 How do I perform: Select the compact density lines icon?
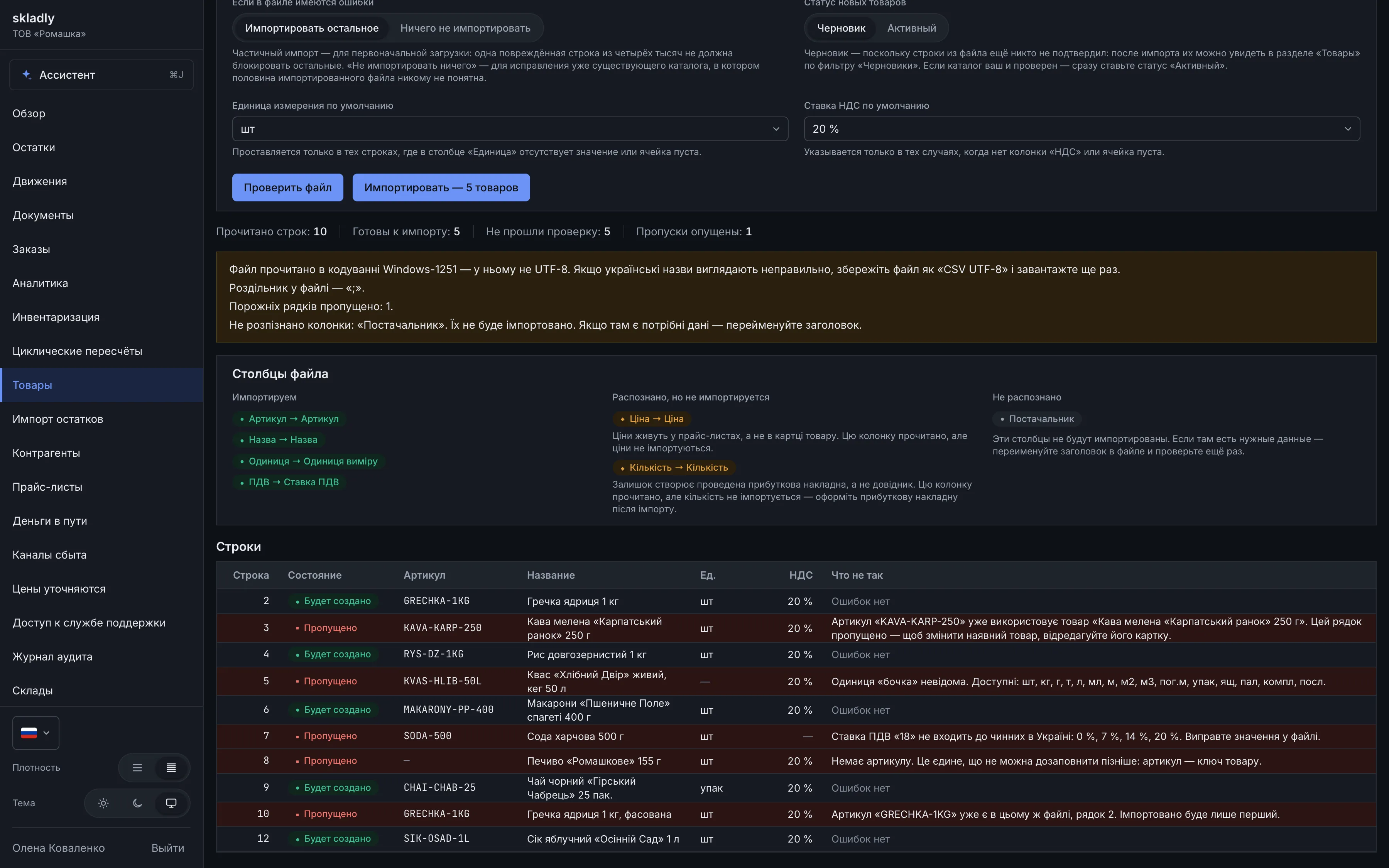point(171,768)
